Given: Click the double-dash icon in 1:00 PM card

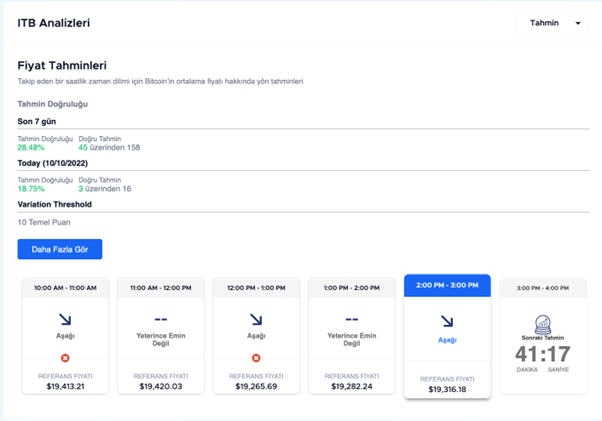Looking at the screenshot, I should coord(351,320).
